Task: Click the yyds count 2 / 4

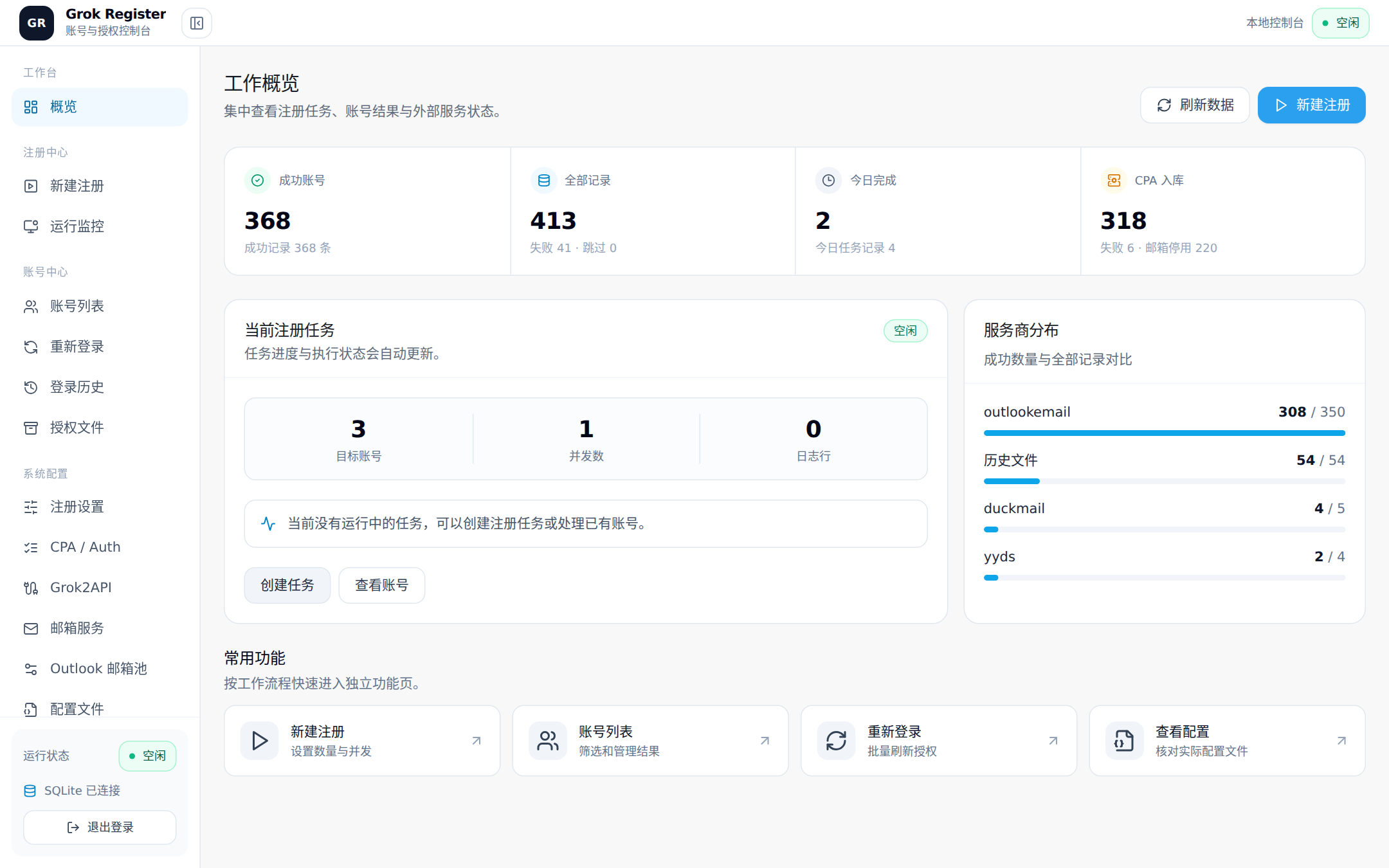Action: pyautogui.click(x=1329, y=557)
